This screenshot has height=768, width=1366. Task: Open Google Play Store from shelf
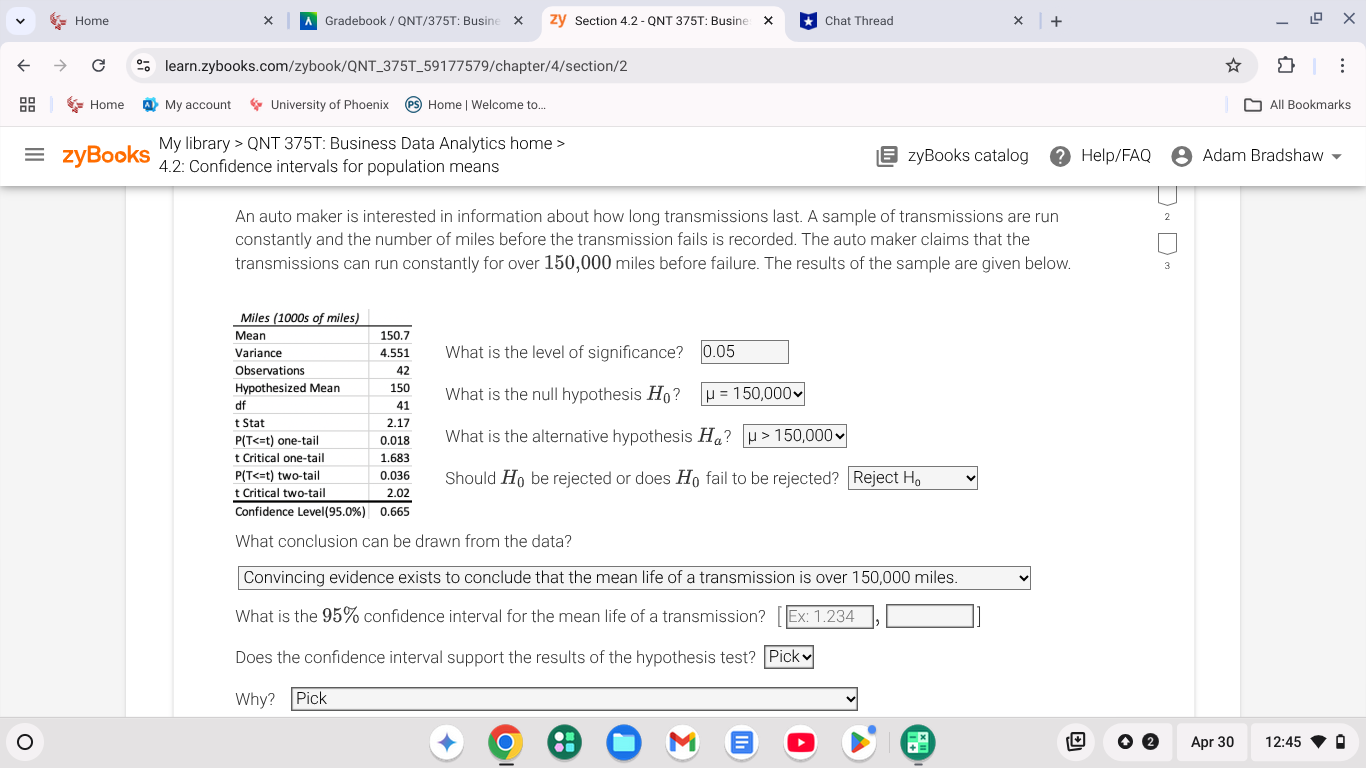[860, 742]
